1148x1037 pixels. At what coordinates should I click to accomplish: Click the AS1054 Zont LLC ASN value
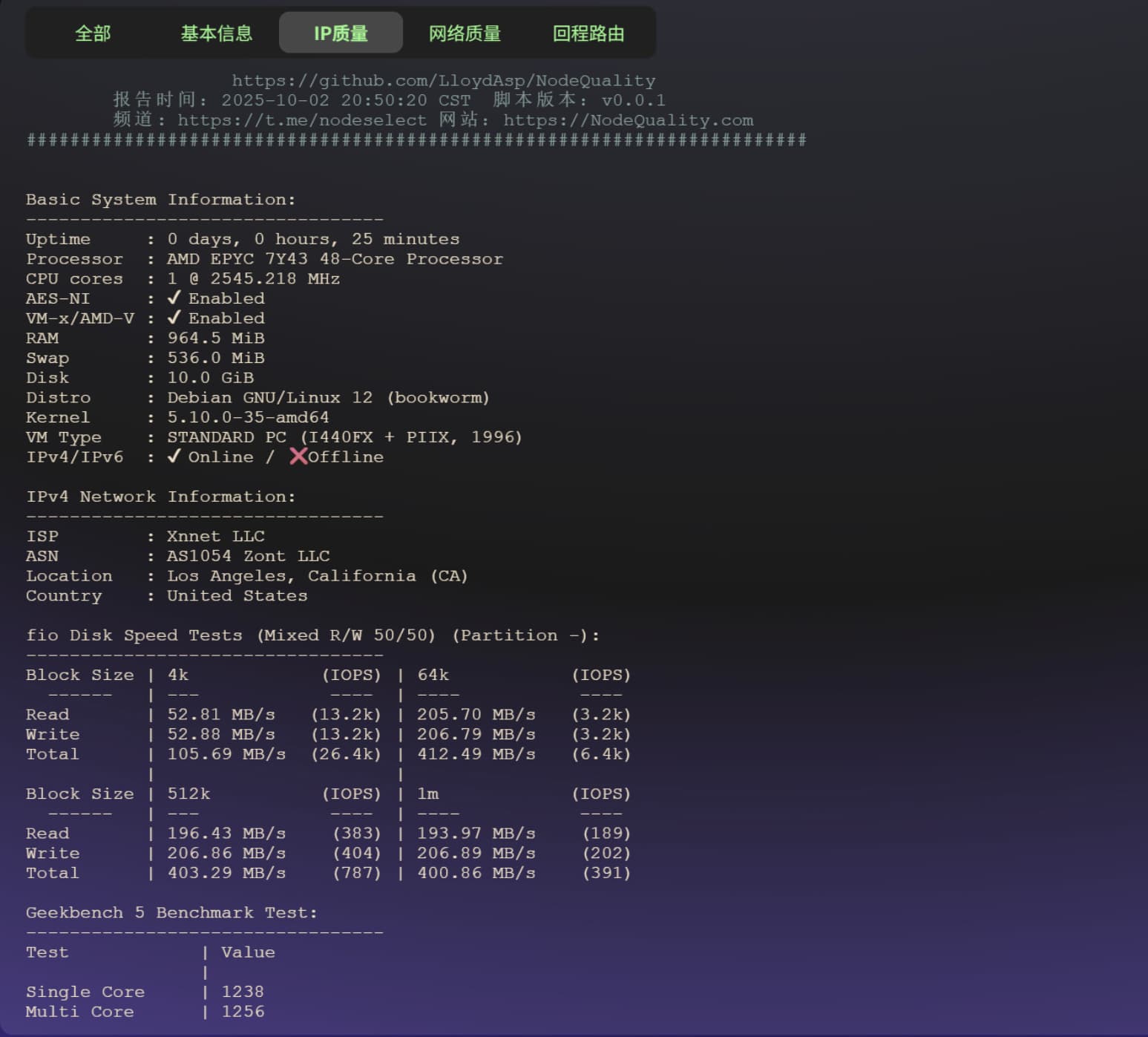pos(248,556)
